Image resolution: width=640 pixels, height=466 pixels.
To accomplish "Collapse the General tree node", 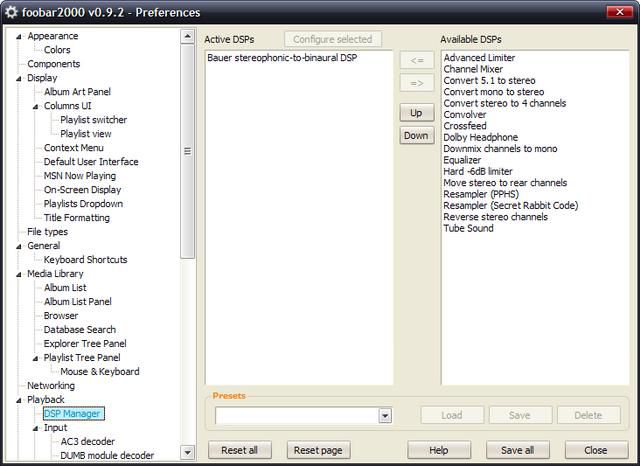I will 19,247.
